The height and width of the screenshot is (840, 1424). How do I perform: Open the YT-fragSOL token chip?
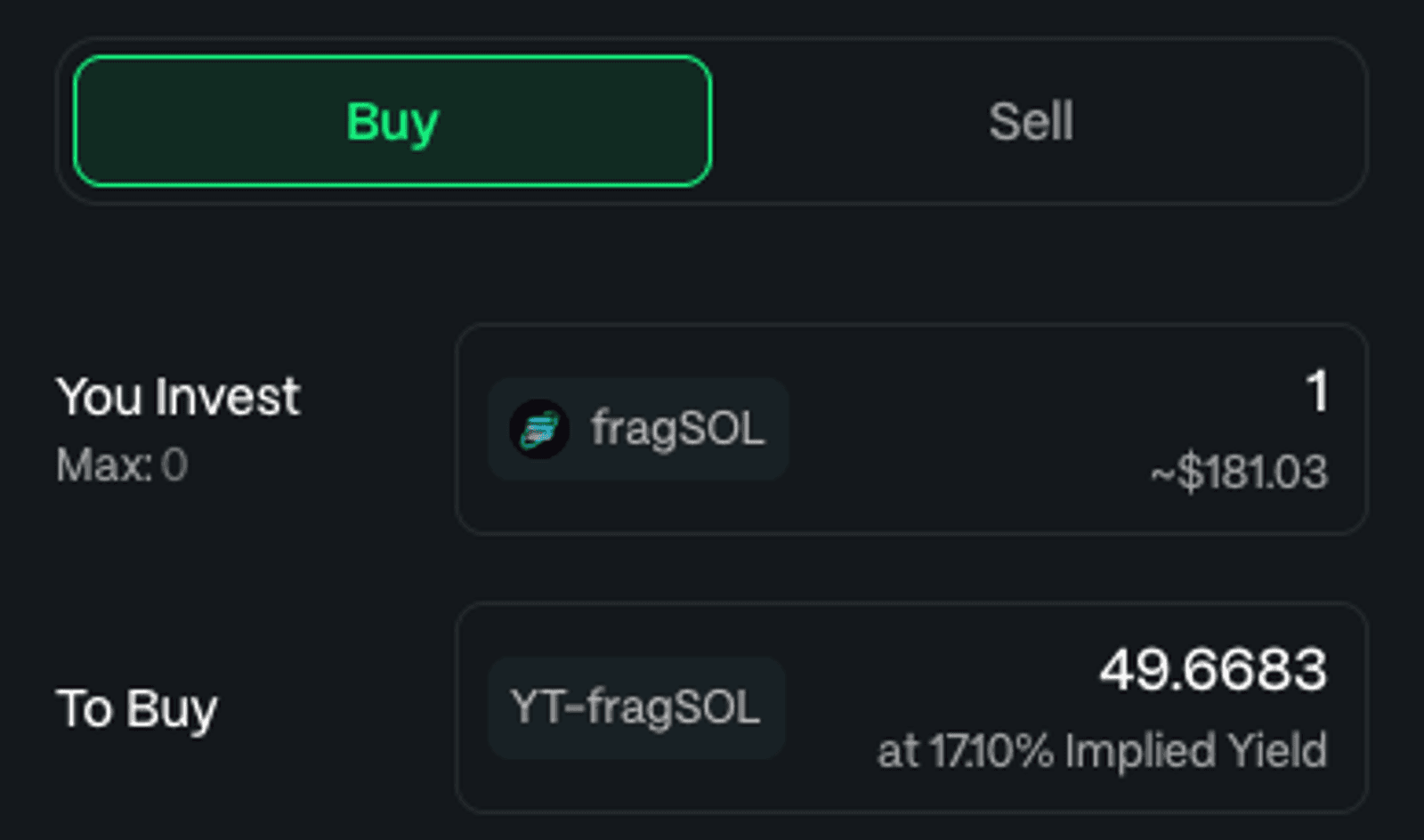[636, 708]
